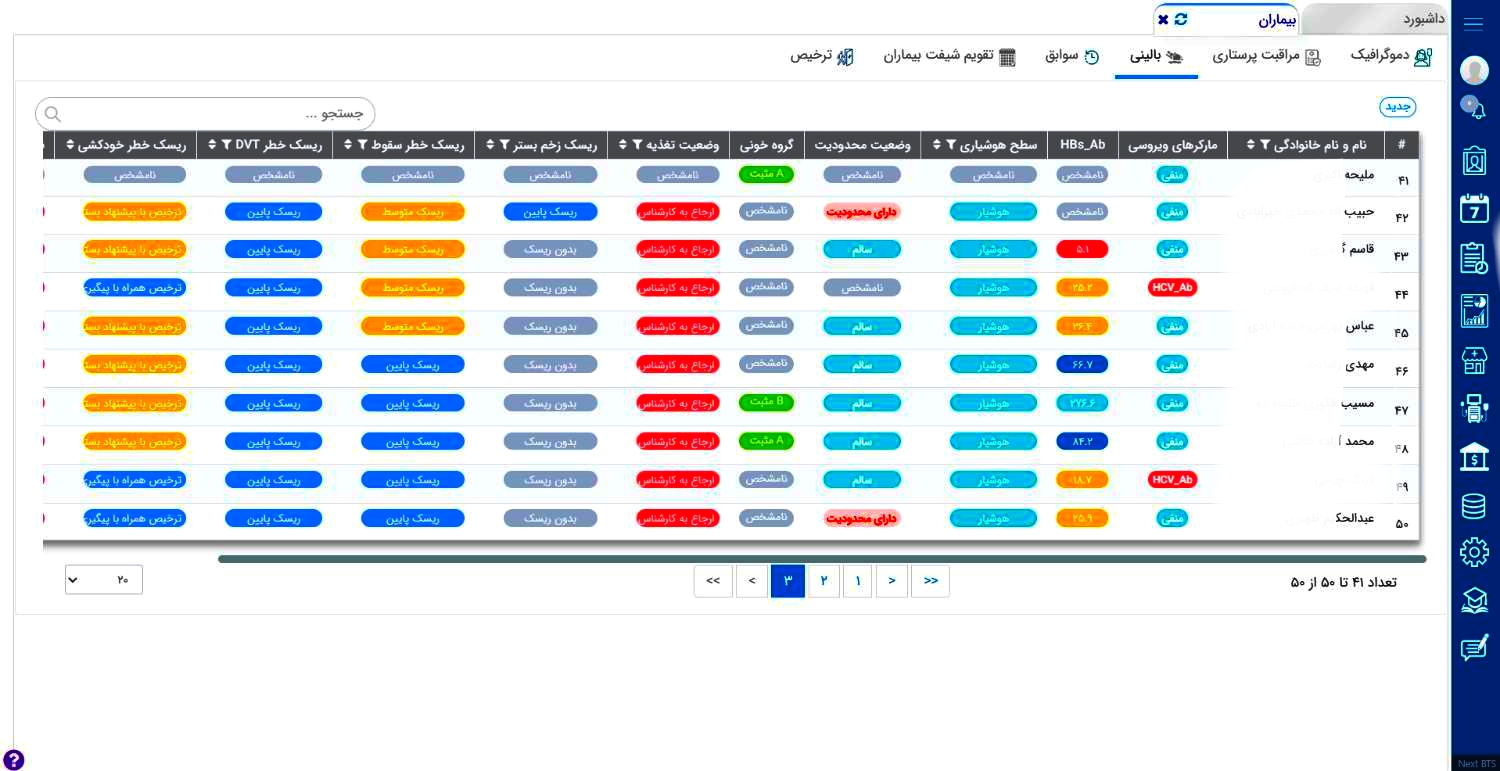Switch to the مراقبت پرستاری tab
This screenshot has height=771, width=1500.
pos(1267,56)
